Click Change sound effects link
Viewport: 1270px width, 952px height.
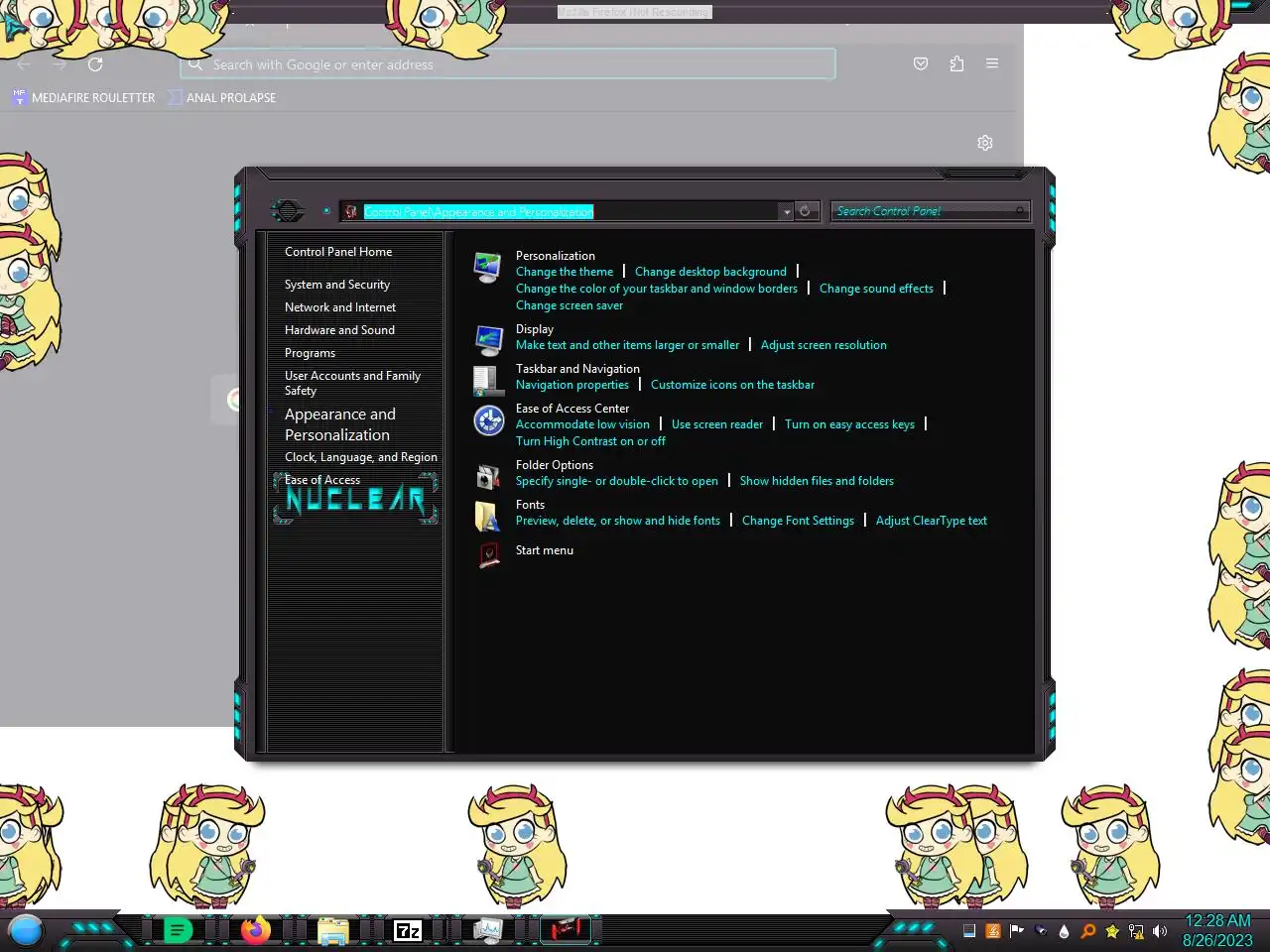click(x=876, y=289)
